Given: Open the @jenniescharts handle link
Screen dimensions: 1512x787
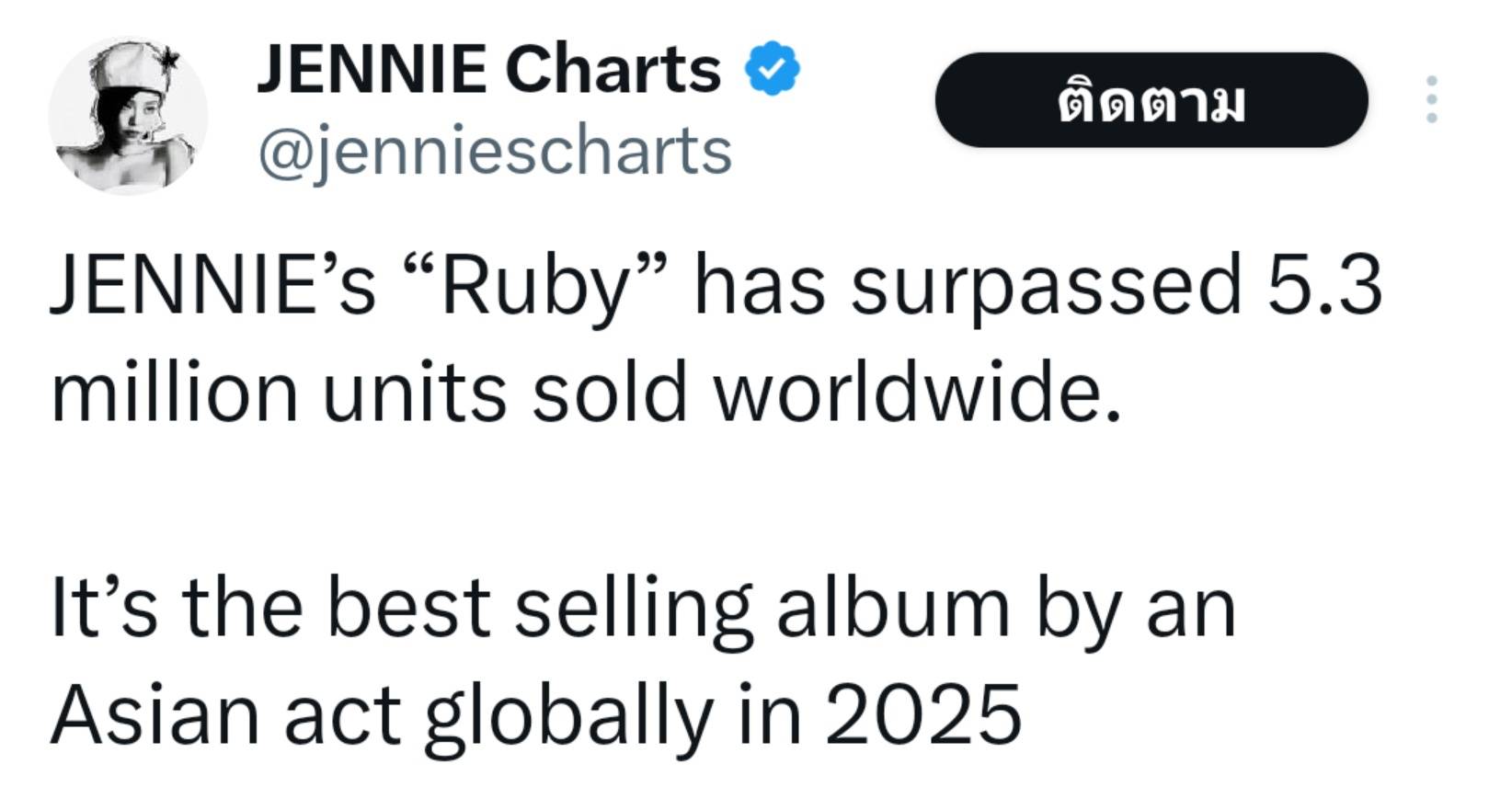Looking at the screenshot, I should 495,151.
